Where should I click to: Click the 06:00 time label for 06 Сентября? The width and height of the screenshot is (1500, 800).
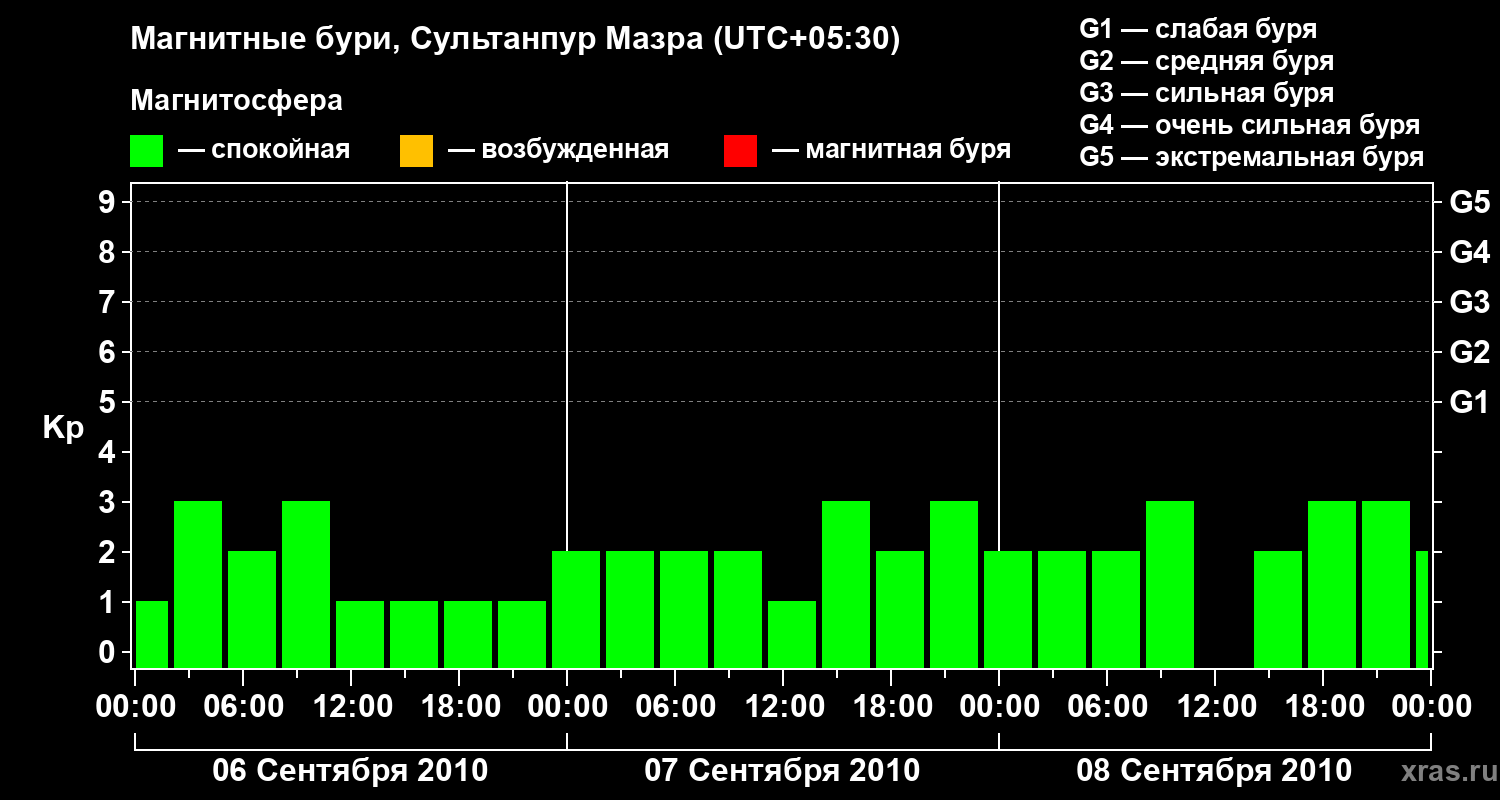(243, 706)
